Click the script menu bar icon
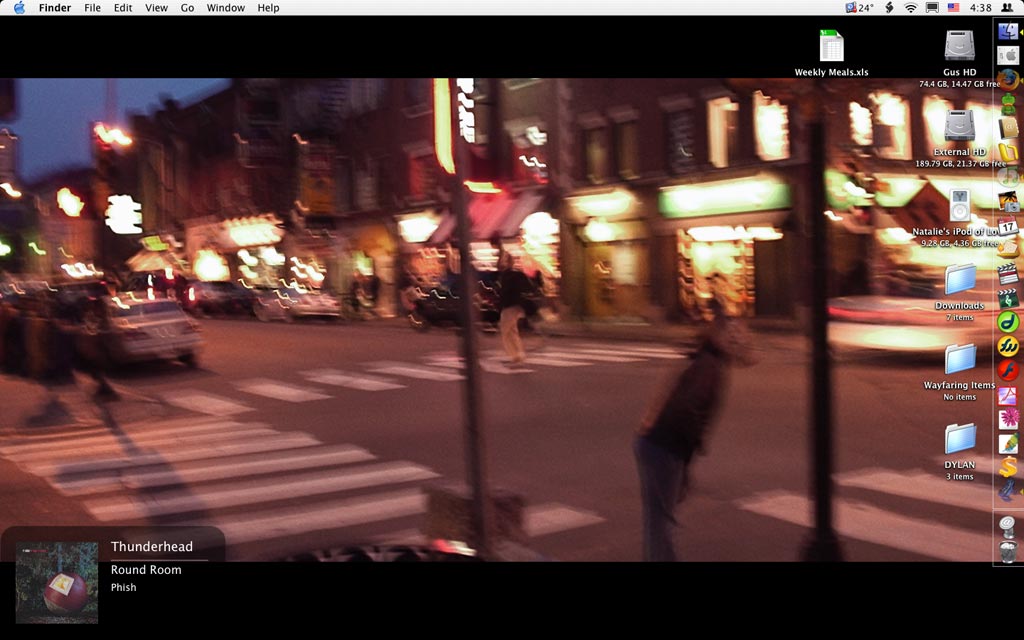Image resolution: width=1024 pixels, height=640 pixels. pyautogui.click(x=889, y=8)
